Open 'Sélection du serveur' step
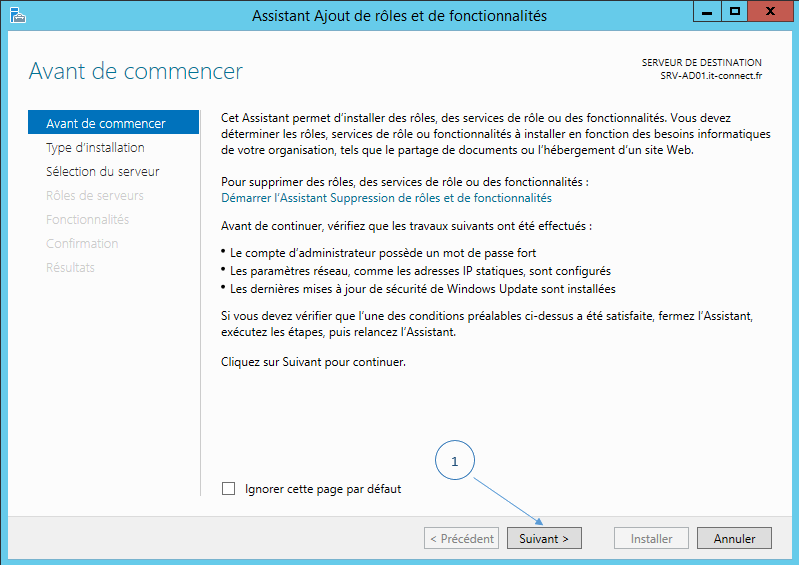Image resolution: width=799 pixels, height=565 pixels. point(103,171)
